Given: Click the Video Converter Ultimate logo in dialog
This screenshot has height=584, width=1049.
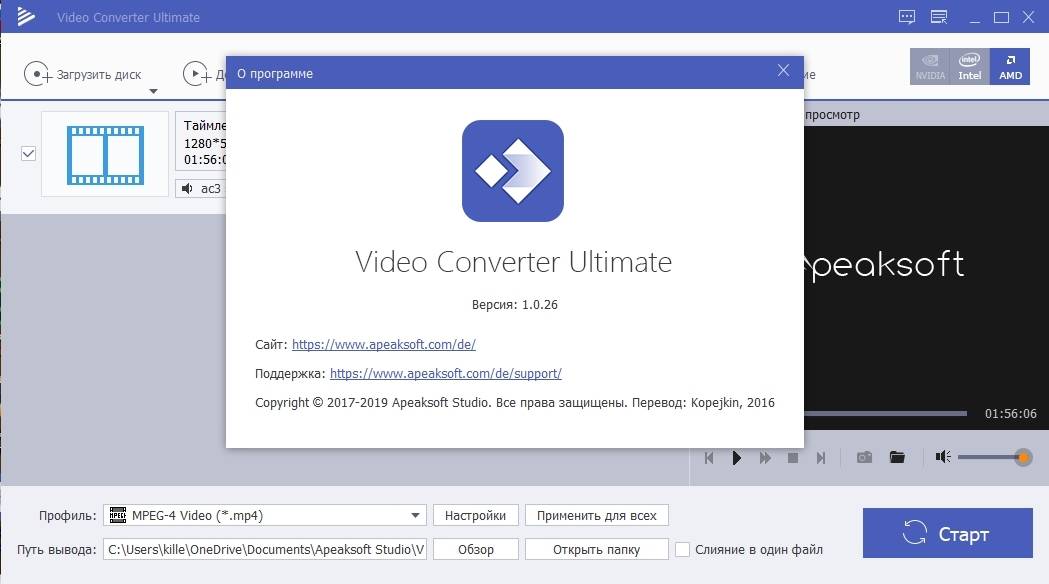Looking at the screenshot, I should [513, 171].
